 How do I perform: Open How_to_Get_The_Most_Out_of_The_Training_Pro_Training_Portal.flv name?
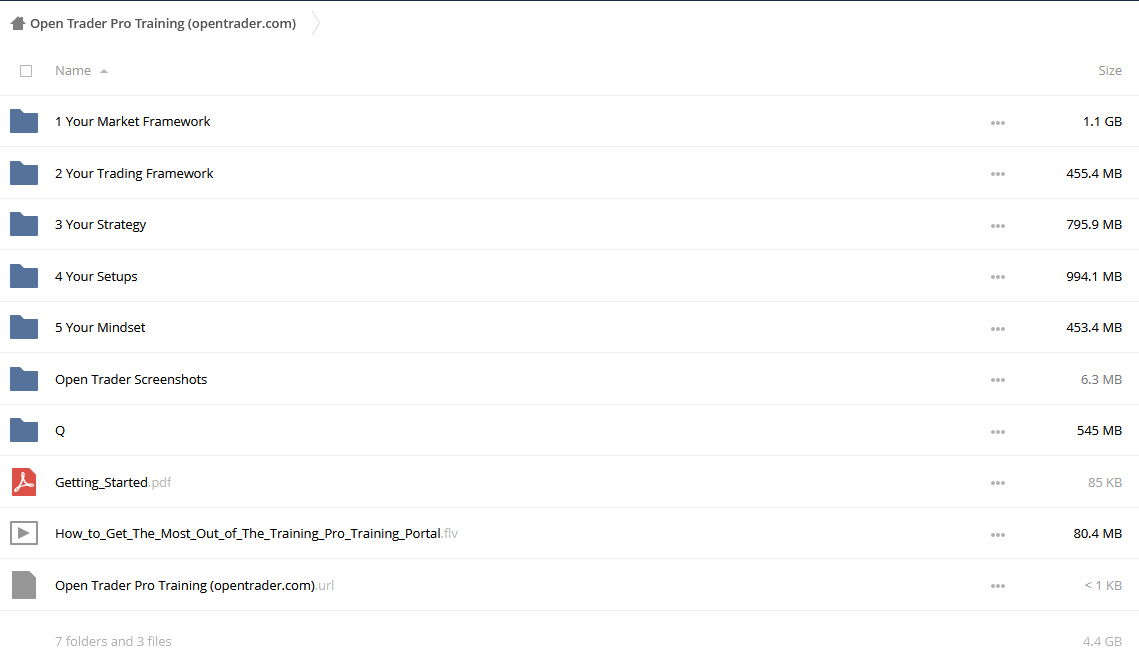(256, 533)
